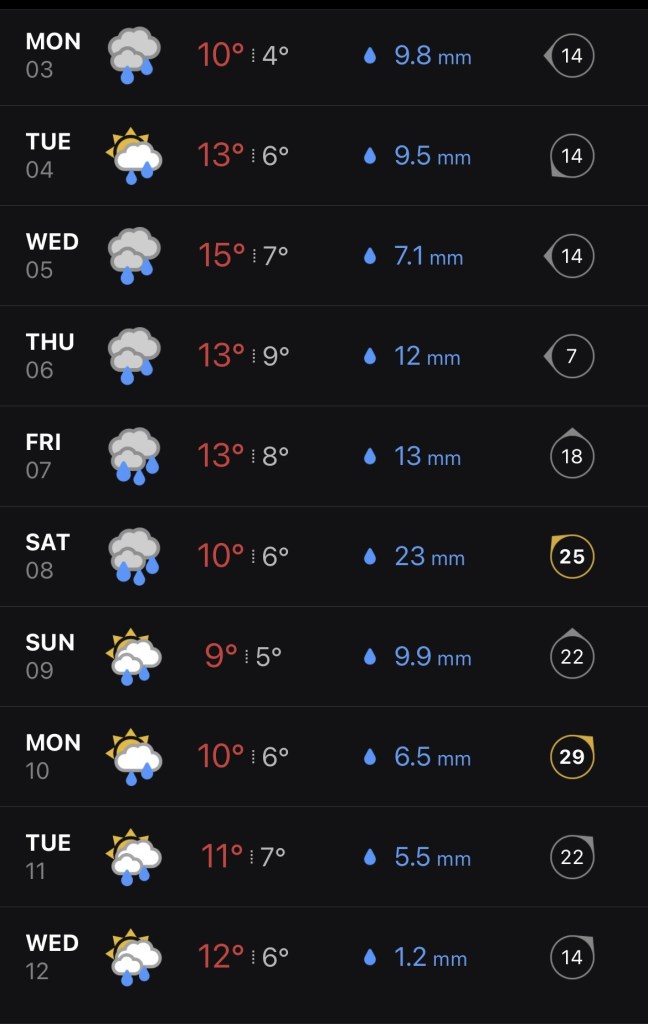Open the Wednesday 05 forecast row
Screen dimensions: 648x1024
coord(324,256)
